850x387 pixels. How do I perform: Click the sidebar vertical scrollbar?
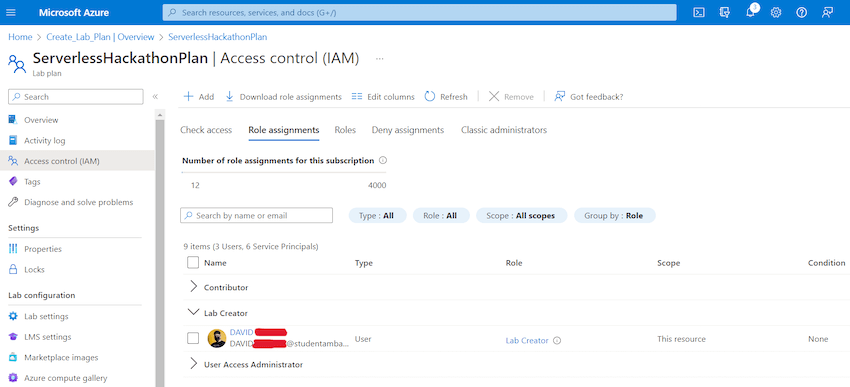point(160,253)
